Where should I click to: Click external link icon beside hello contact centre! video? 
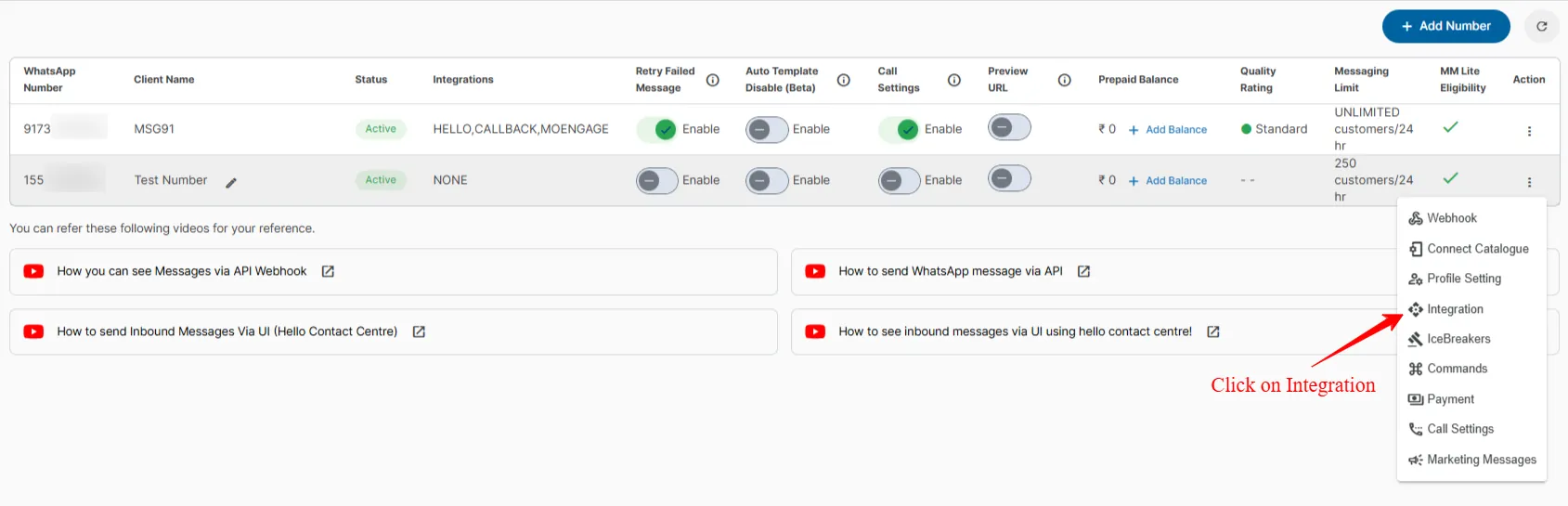1212,331
